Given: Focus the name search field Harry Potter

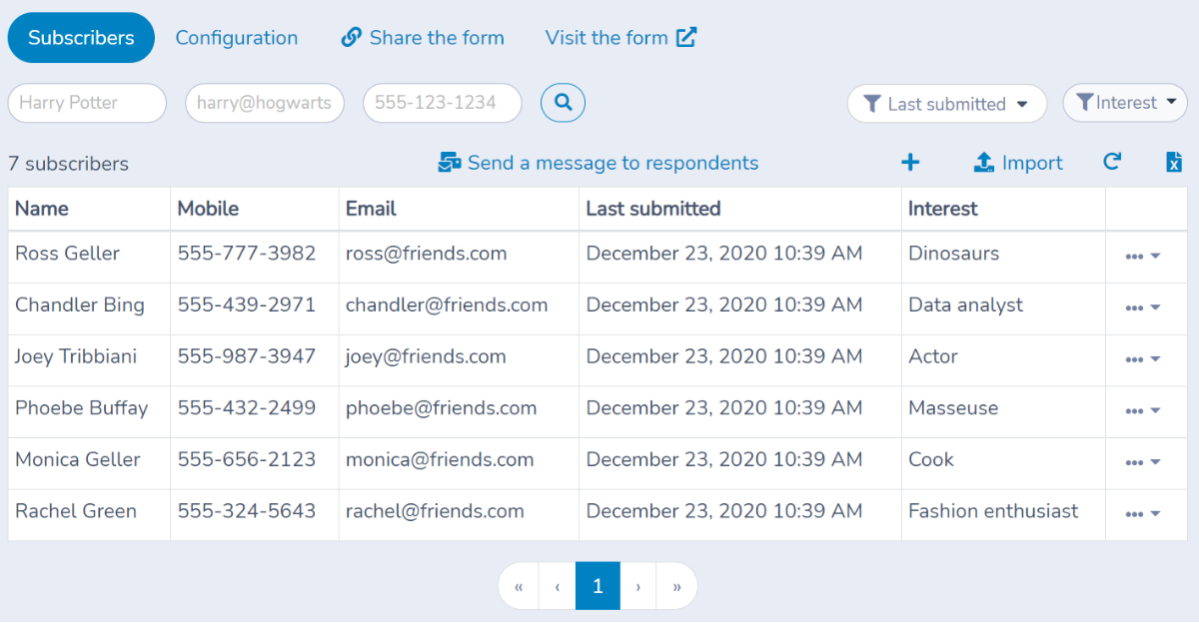Looking at the screenshot, I should coord(87,102).
